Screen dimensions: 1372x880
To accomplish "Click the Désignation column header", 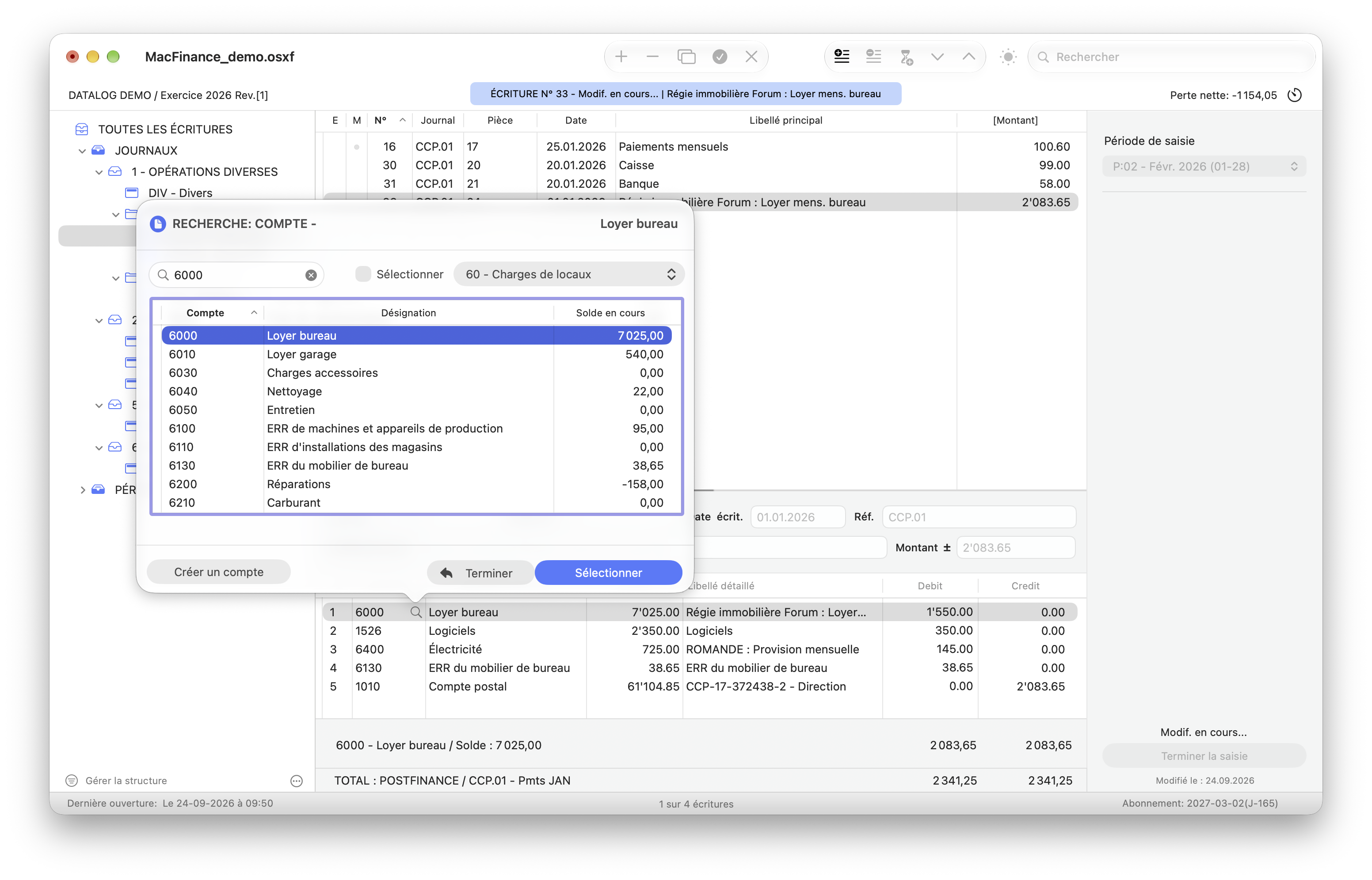I will pyautogui.click(x=408, y=313).
